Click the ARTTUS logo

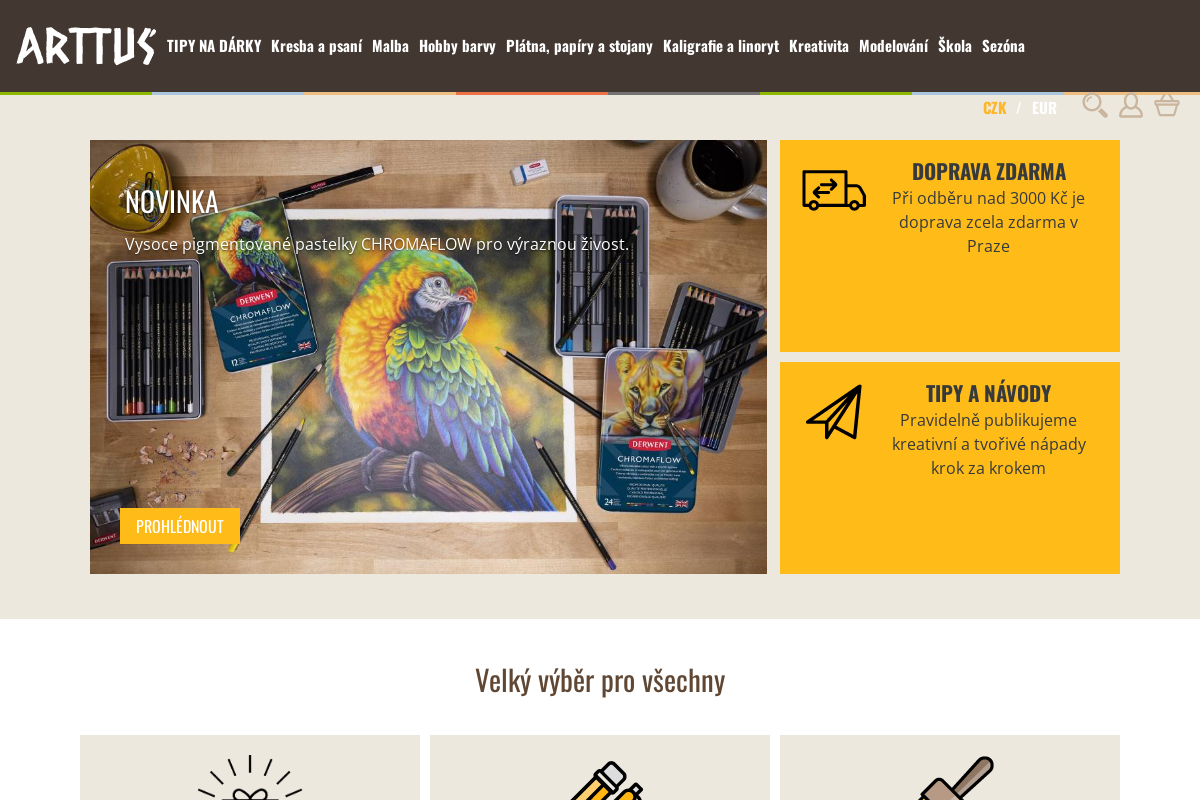(86, 46)
